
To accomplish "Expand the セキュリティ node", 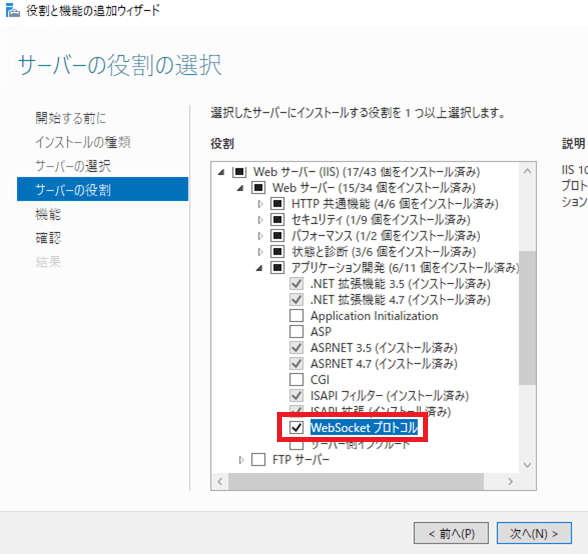I will (260, 220).
